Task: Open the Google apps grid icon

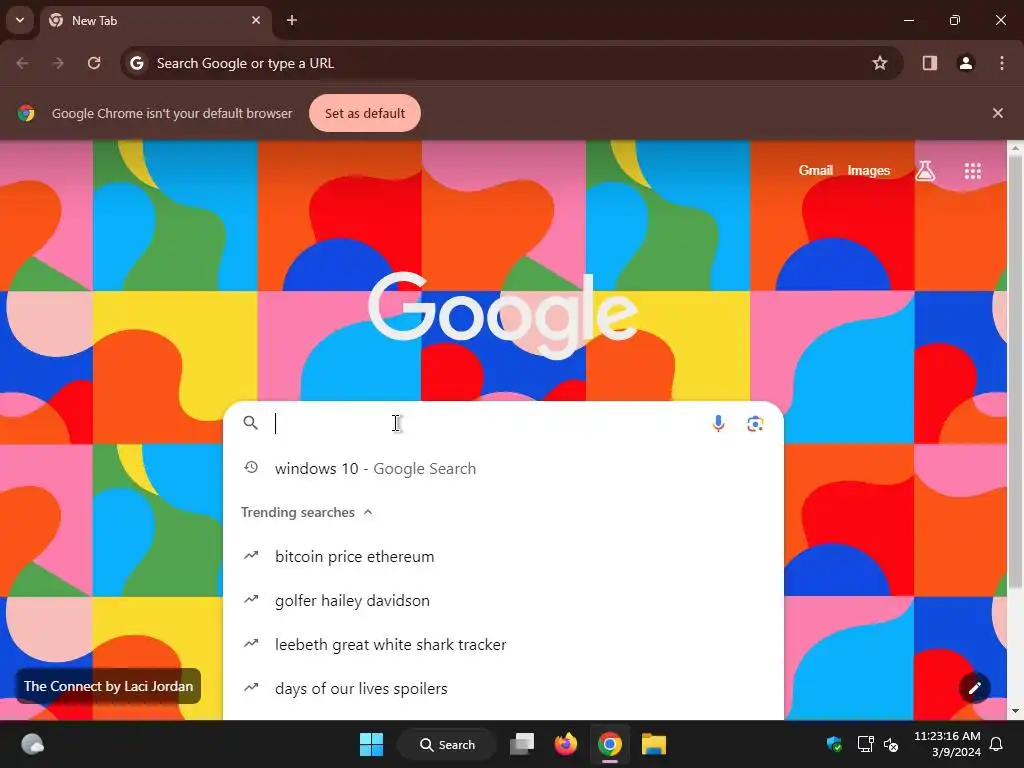Action: pos(972,171)
